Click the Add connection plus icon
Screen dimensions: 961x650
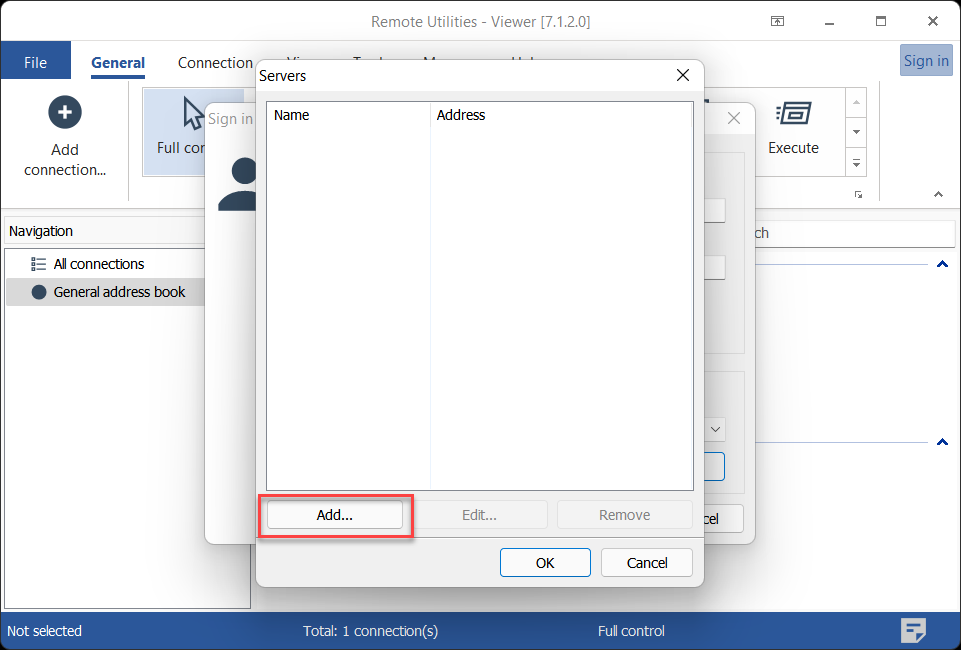[65, 112]
